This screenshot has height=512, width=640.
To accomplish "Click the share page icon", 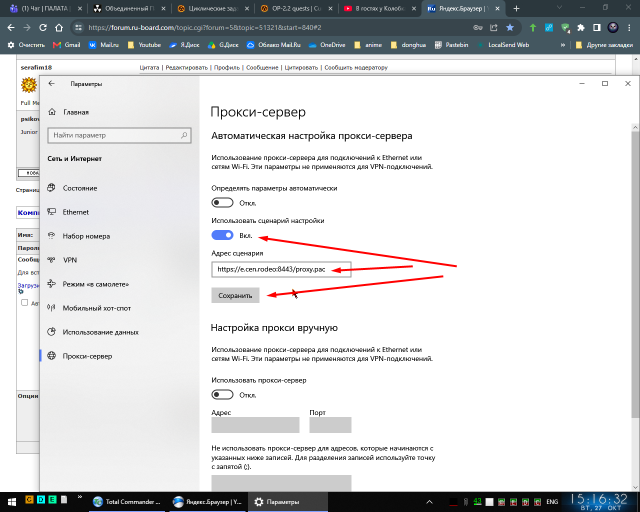I will [x=494, y=27].
